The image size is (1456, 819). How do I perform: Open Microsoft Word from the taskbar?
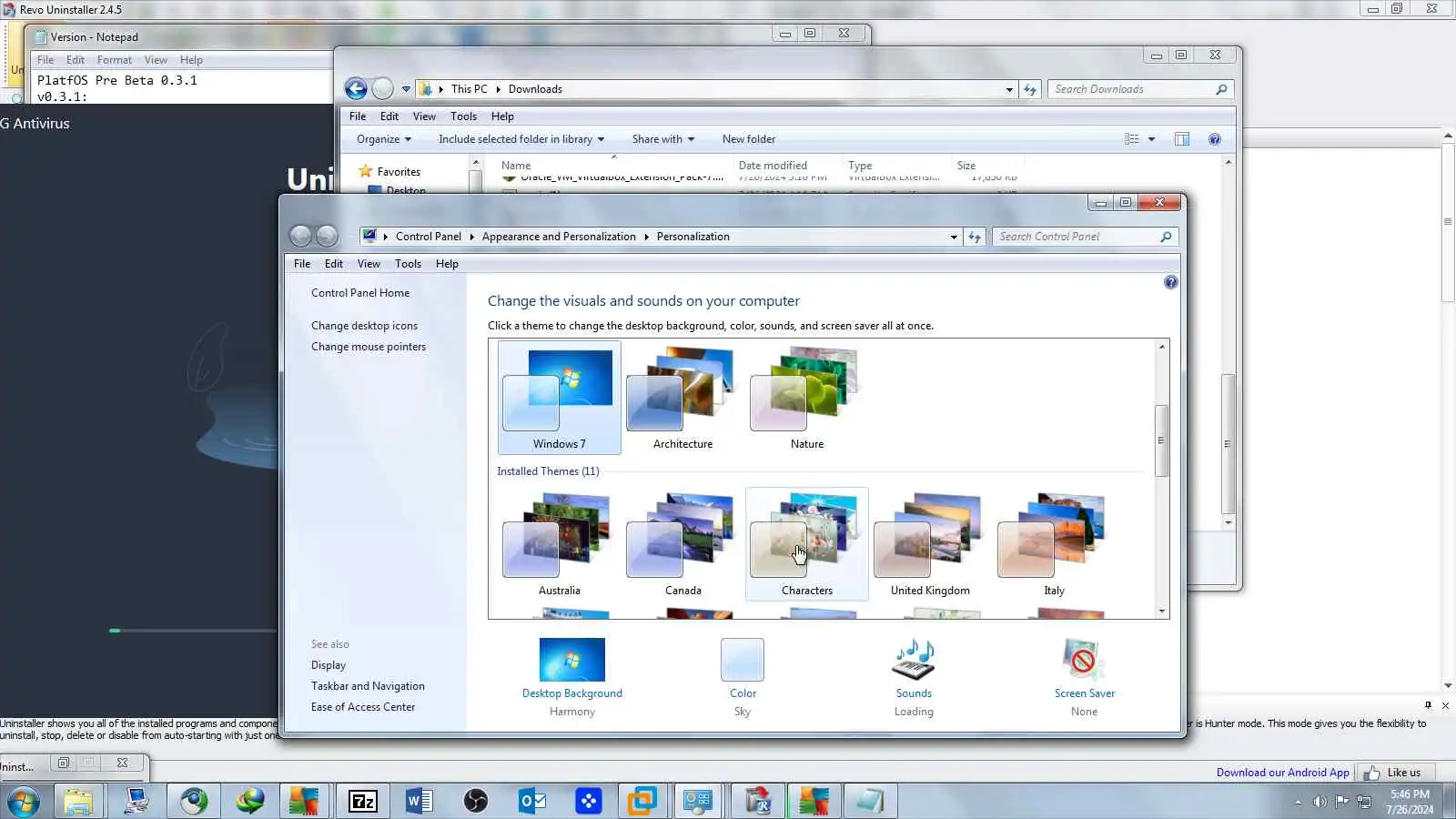pos(419,801)
